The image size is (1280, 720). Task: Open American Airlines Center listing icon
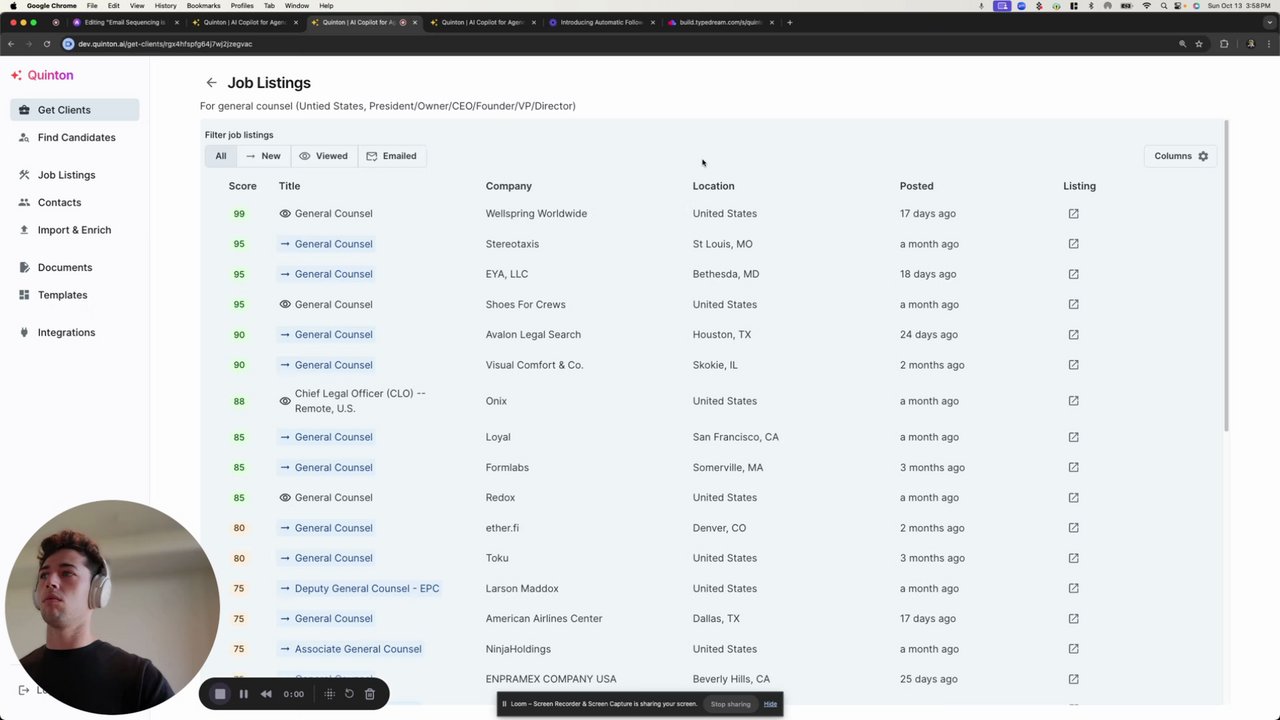1073,618
